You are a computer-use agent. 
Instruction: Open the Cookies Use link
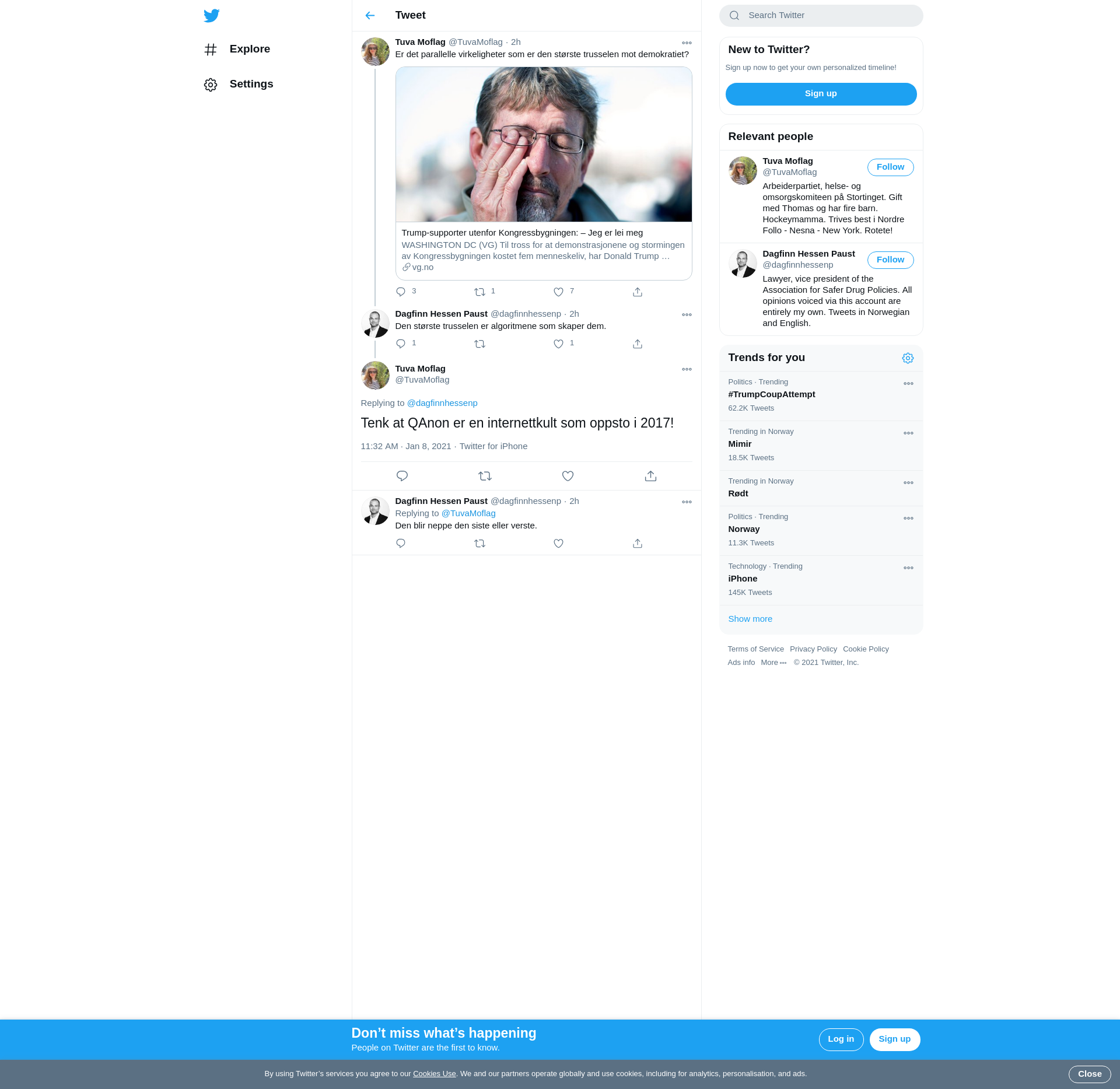tap(434, 1074)
